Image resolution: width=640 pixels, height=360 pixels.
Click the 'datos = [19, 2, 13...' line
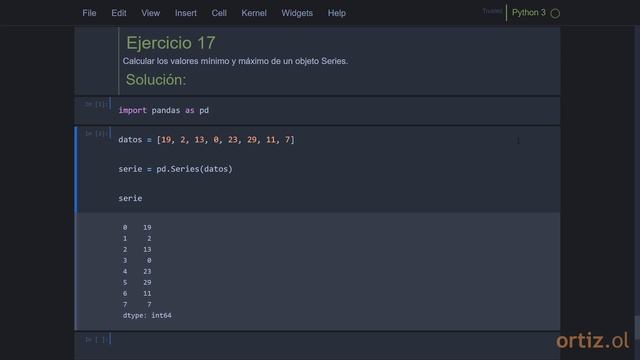[206, 140]
